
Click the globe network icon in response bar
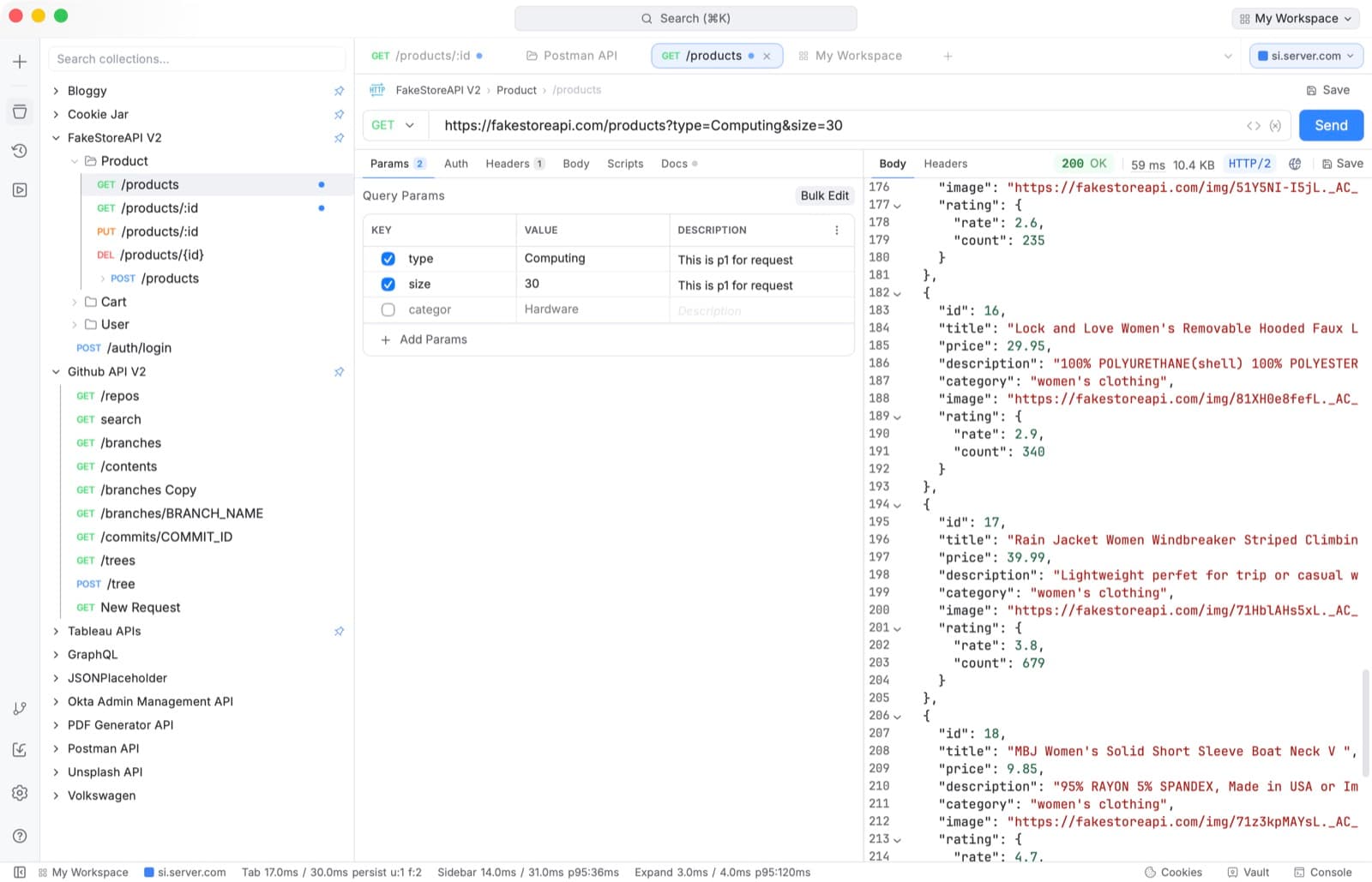(1295, 164)
